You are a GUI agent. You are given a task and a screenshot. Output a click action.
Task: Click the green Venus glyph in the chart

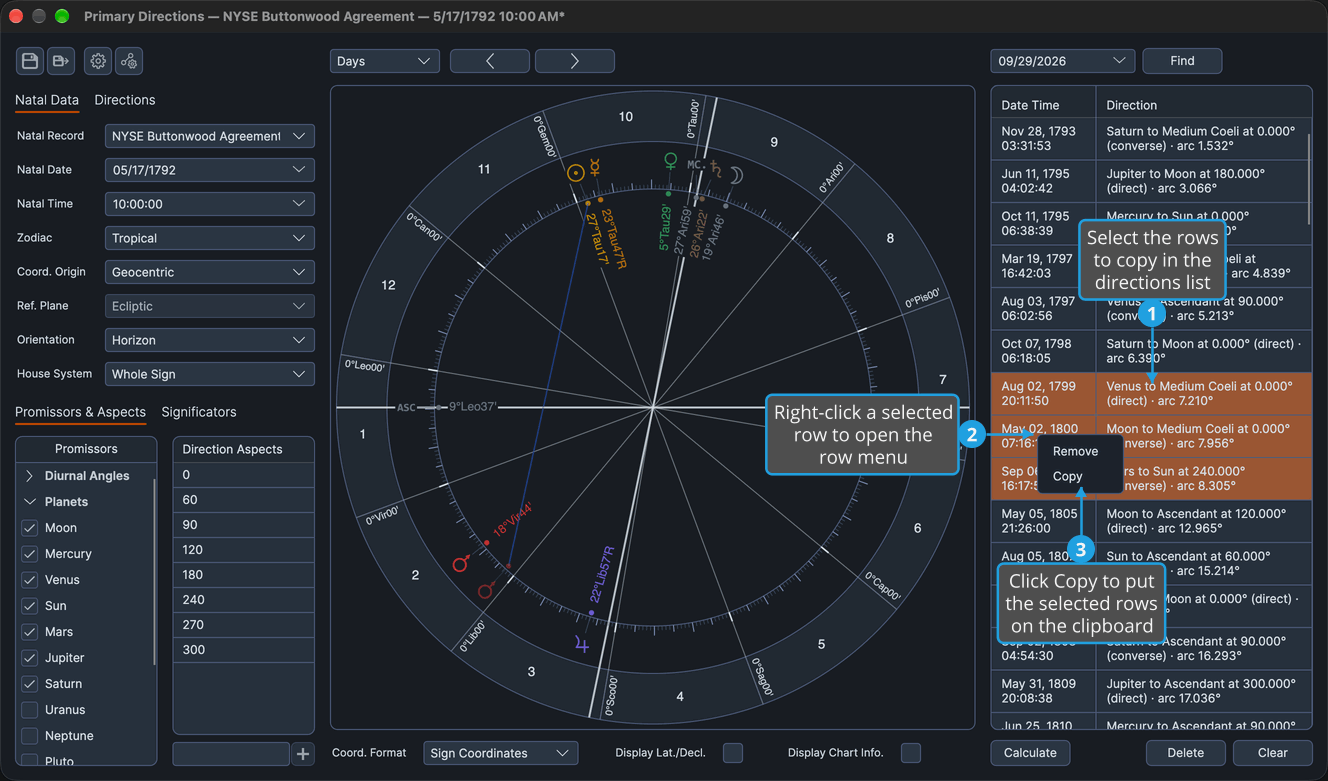coord(671,161)
